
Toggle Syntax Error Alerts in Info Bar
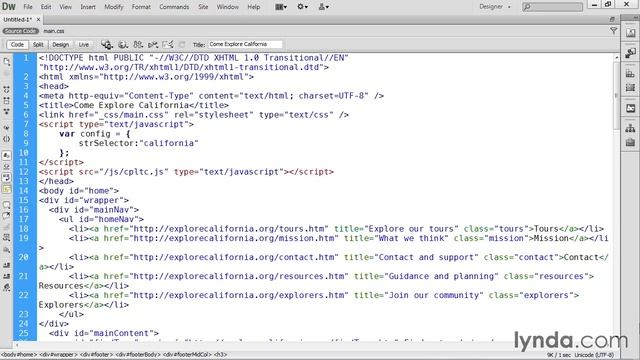click(7, 189)
